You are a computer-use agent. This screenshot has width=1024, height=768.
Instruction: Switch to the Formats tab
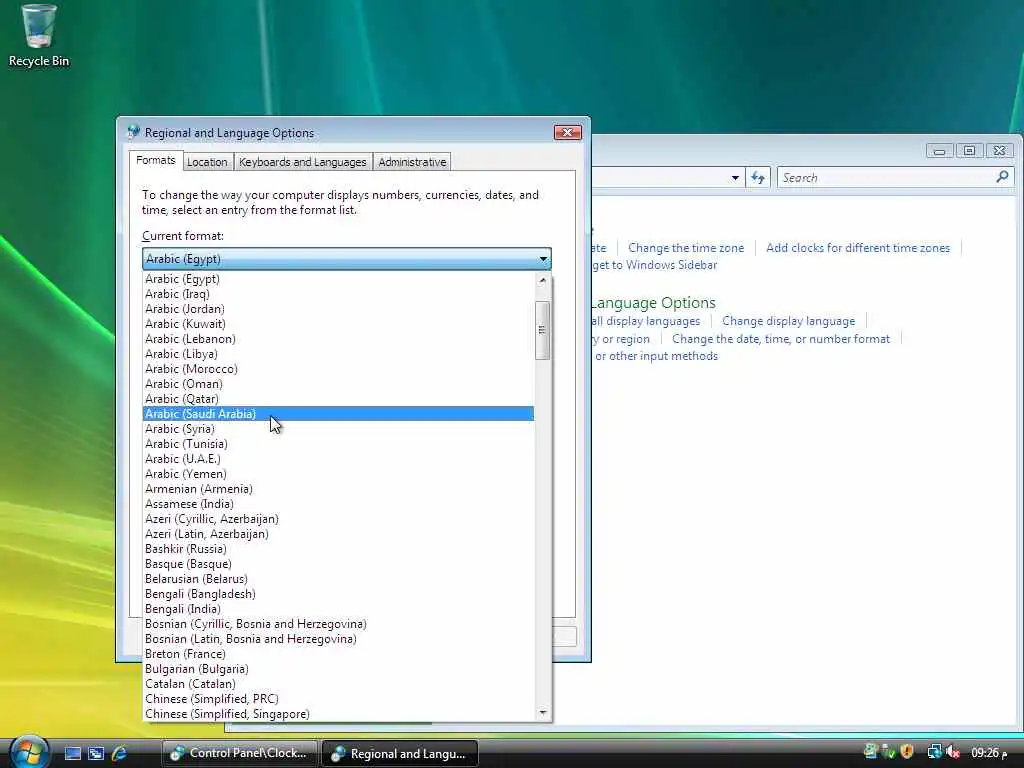[155, 161]
